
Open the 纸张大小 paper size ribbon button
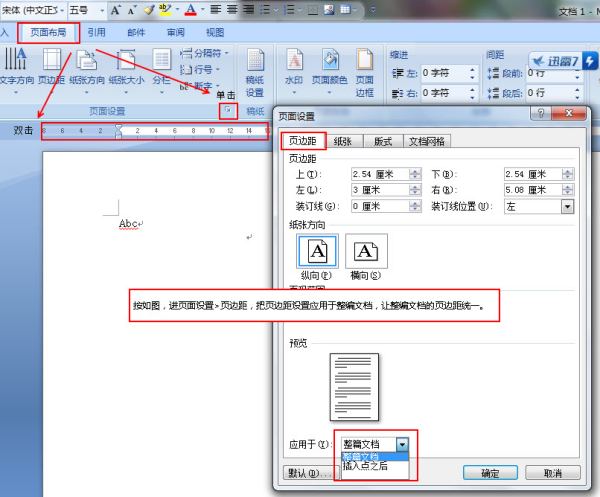click(127, 69)
